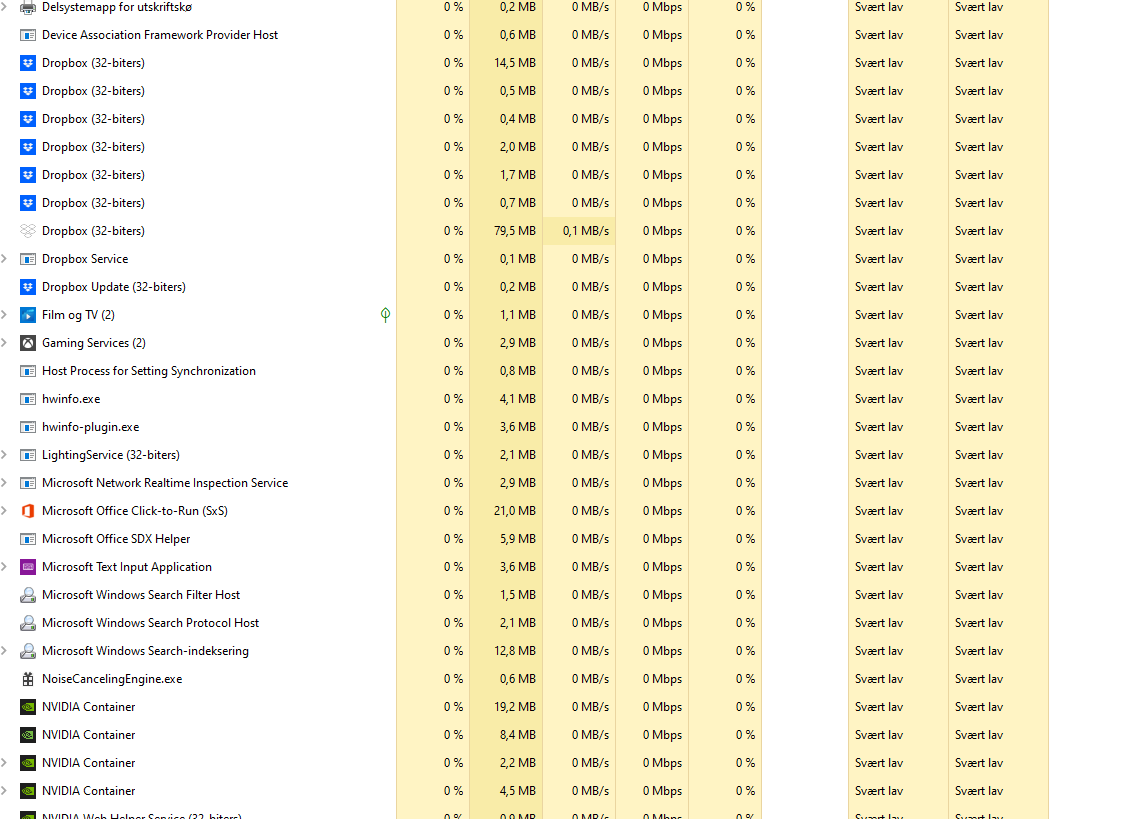Click the Host Process for Setting Synchronization icon
Screen dimensions: 1137x819
point(28,371)
